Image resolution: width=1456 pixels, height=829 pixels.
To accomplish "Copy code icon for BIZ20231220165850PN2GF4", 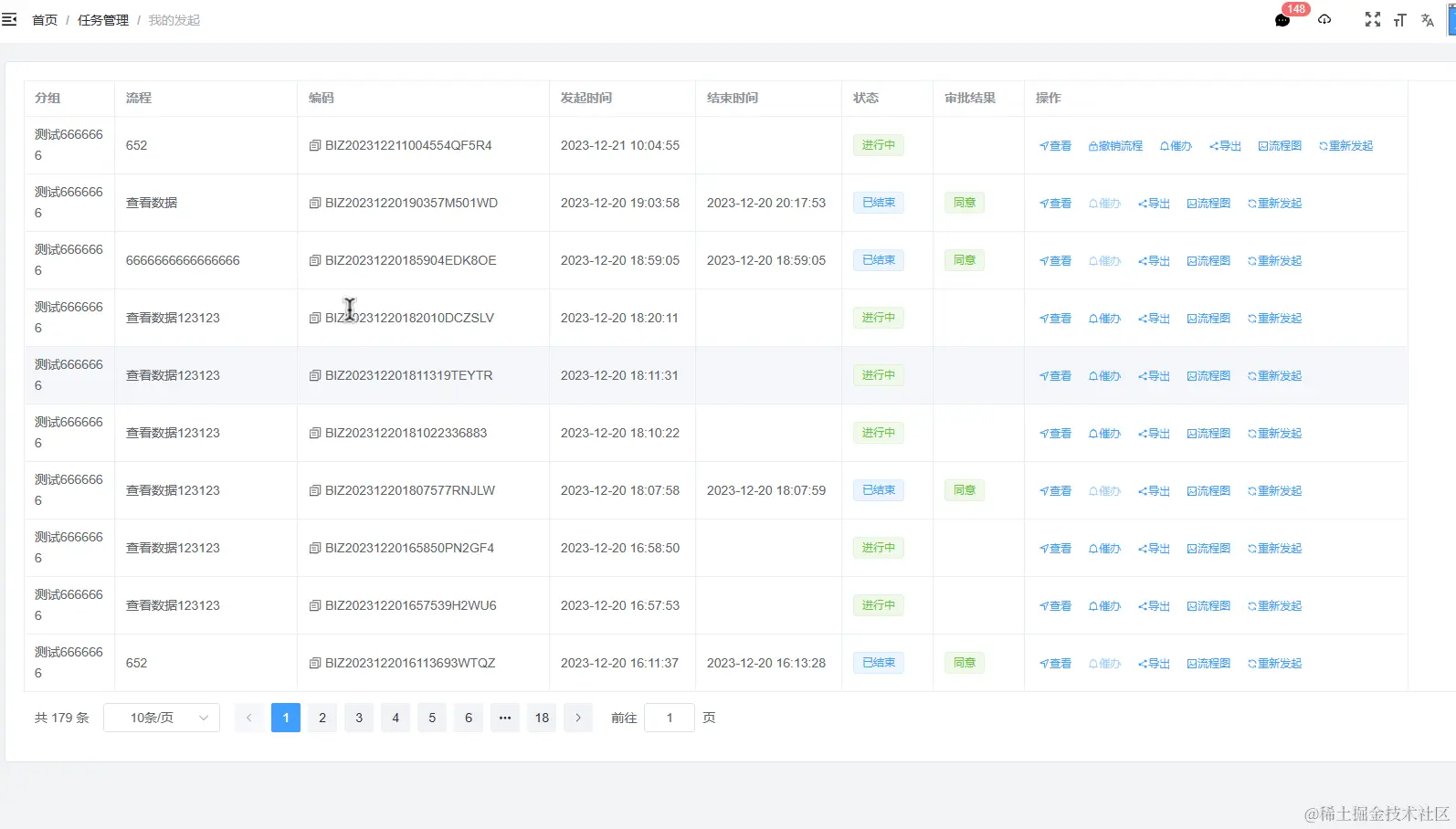I will click(x=315, y=548).
